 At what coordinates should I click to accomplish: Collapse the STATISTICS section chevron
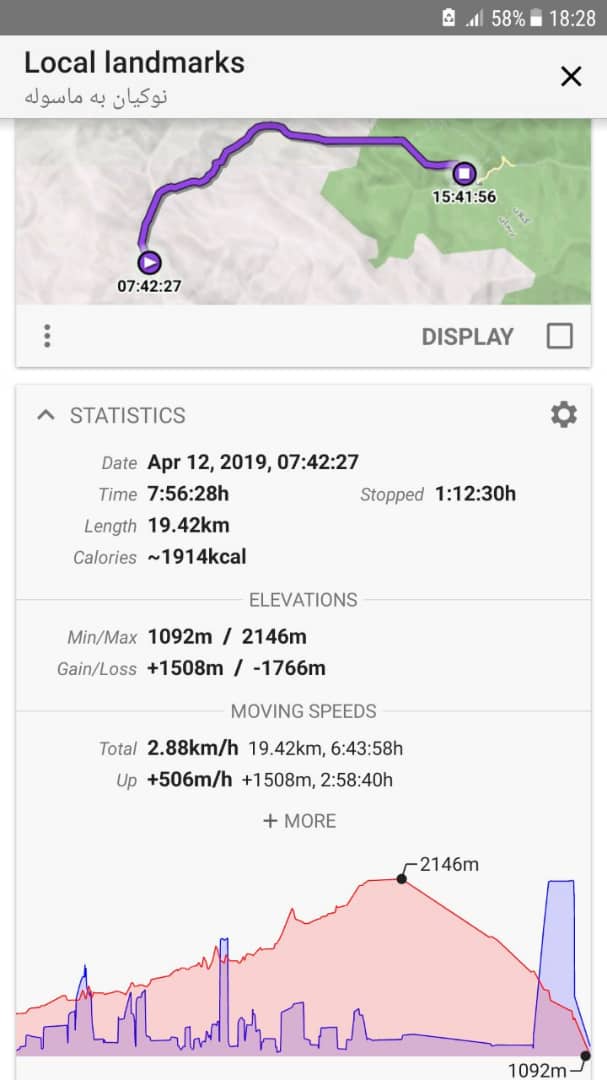pyautogui.click(x=45, y=415)
